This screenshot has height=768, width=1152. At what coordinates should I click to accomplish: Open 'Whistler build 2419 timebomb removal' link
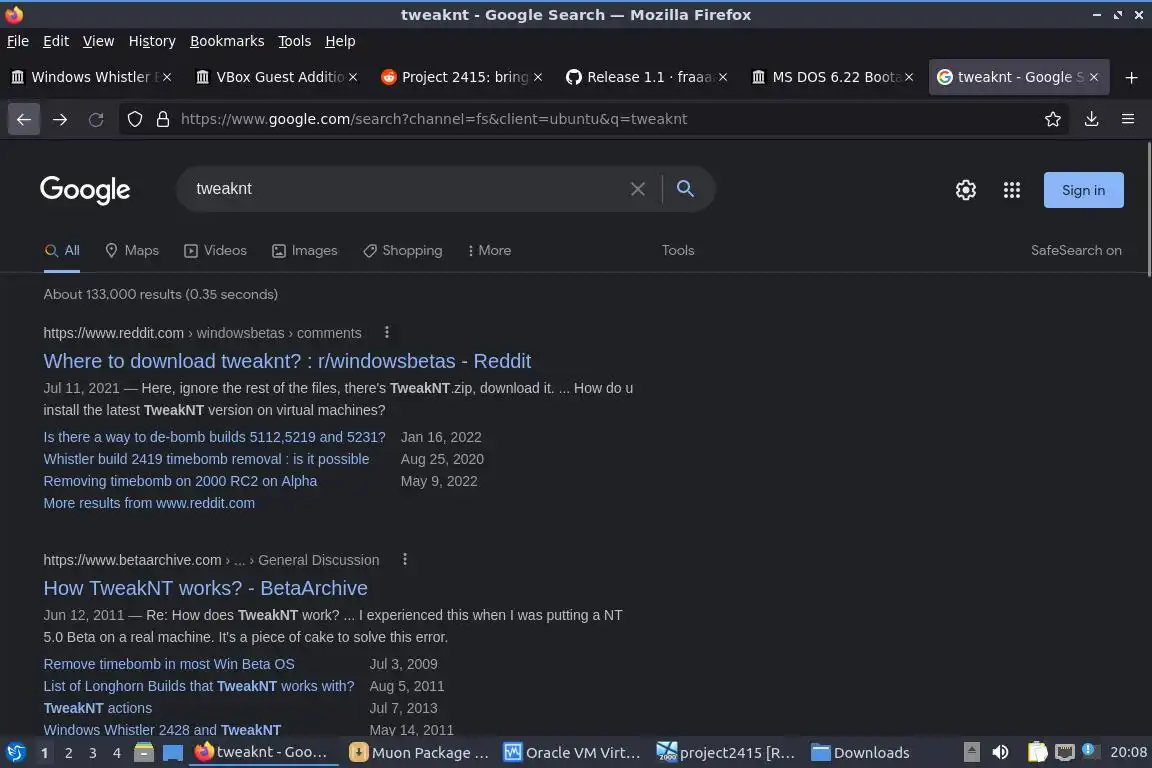tap(206, 459)
